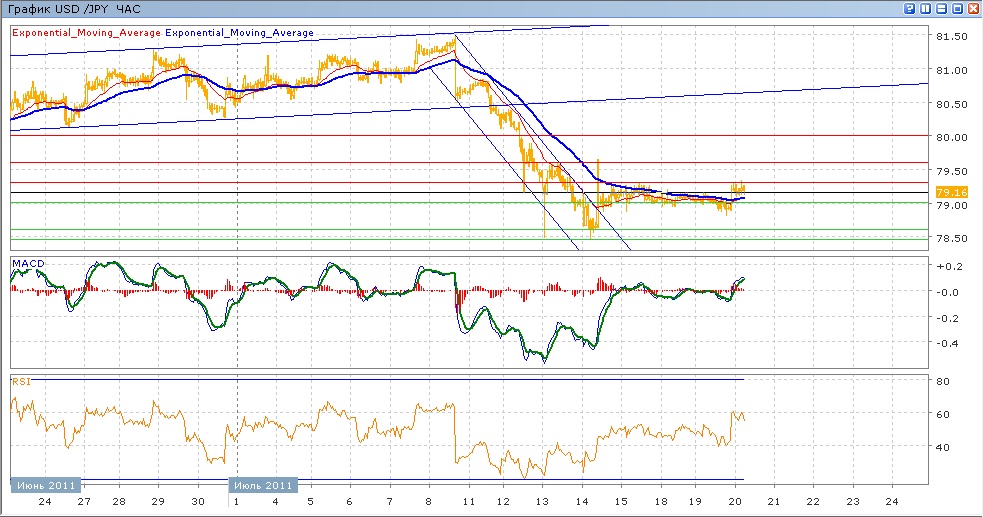This screenshot has height=517, width=983.
Task: Click the 80.00 price axis label
Action: click(x=949, y=138)
